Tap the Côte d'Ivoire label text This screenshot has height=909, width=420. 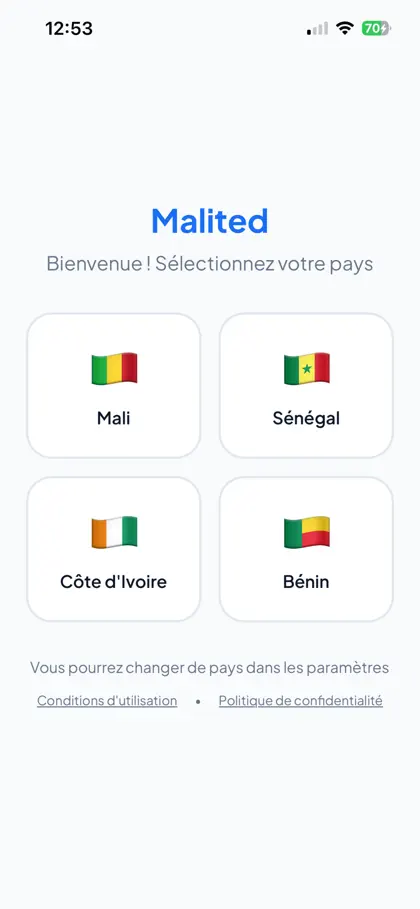(114, 581)
